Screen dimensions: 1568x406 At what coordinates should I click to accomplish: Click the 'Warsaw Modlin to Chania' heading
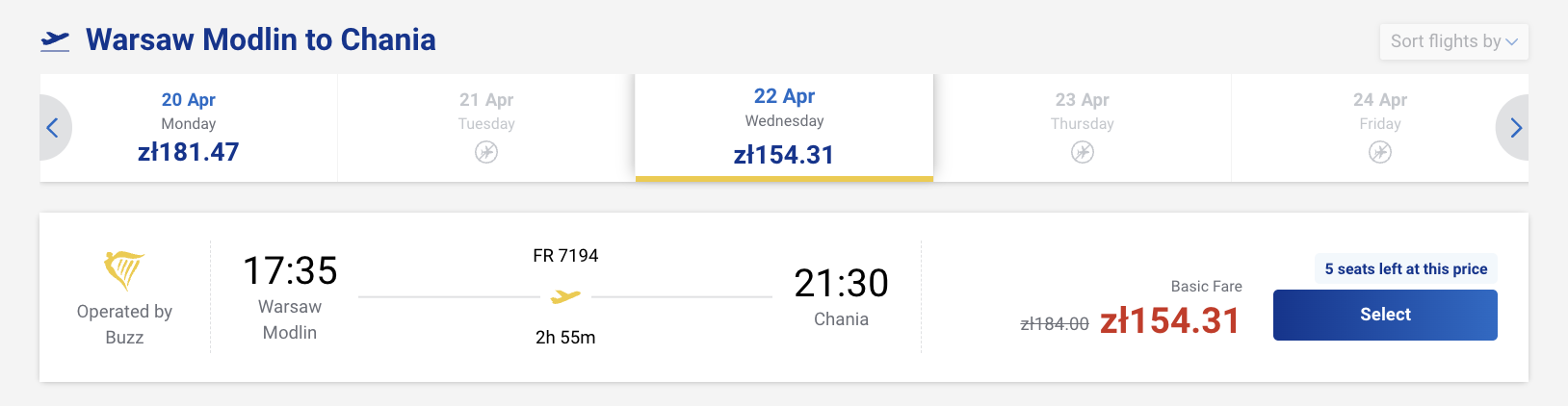[x=261, y=40]
